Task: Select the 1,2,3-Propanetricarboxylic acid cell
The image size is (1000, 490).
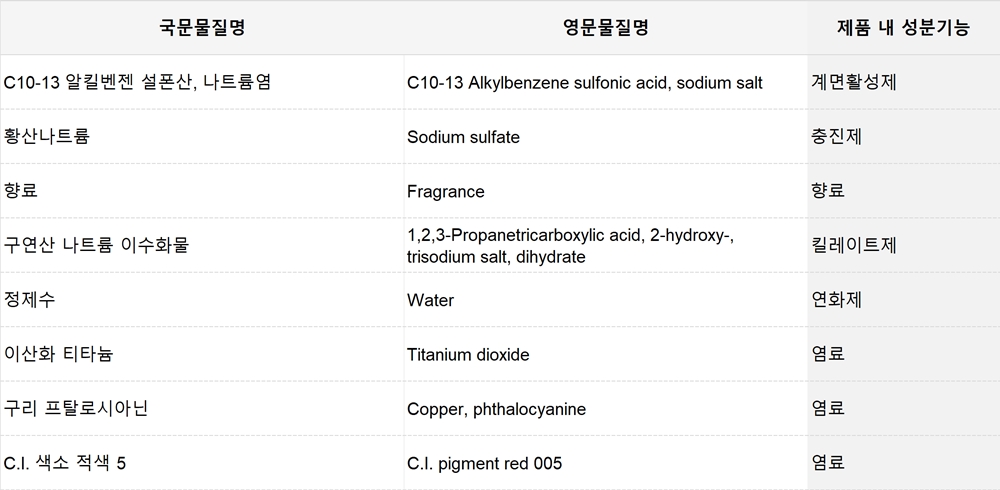Action: (x=605, y=245)
